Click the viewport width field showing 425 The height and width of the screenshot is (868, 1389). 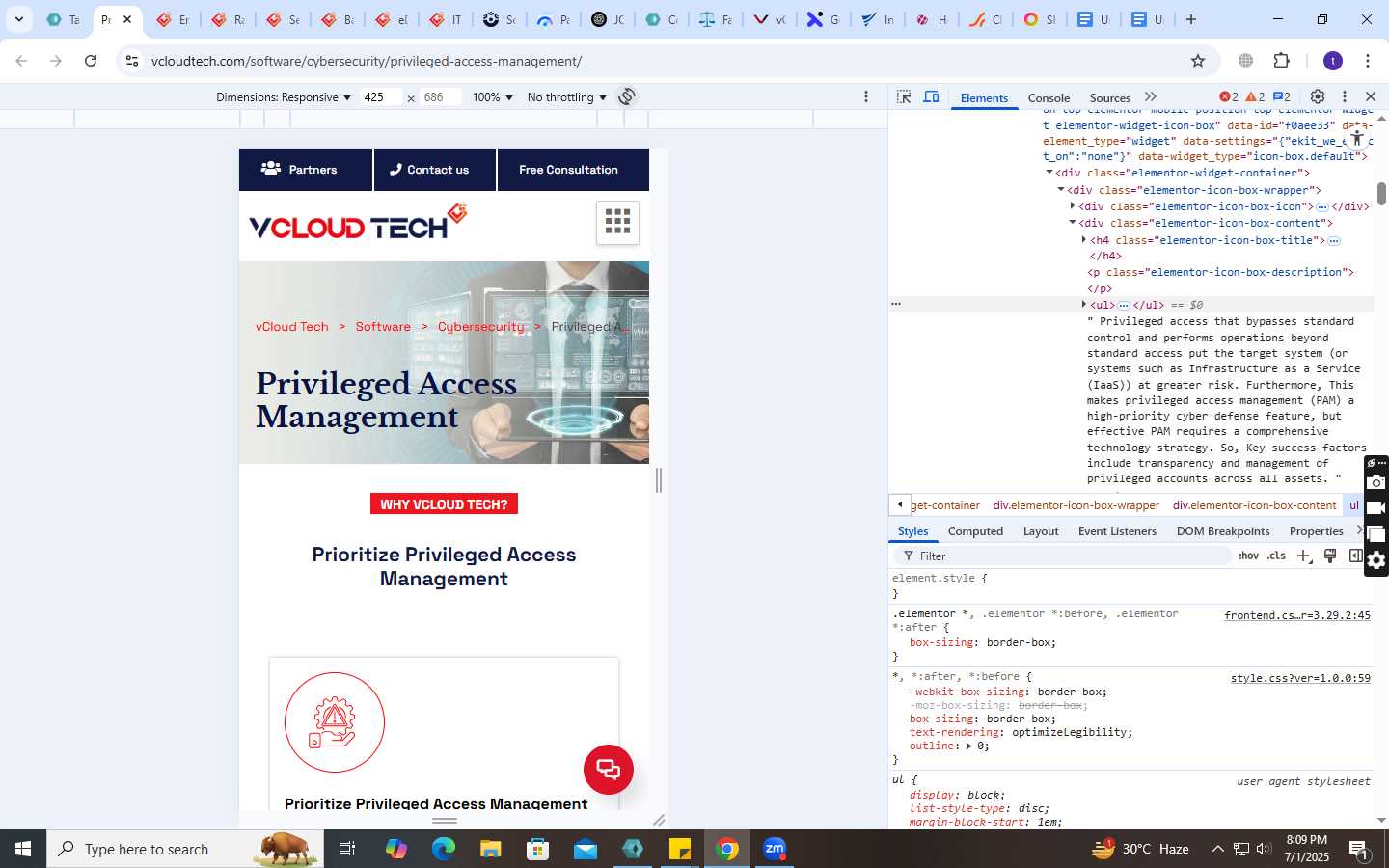pos(380,97)
